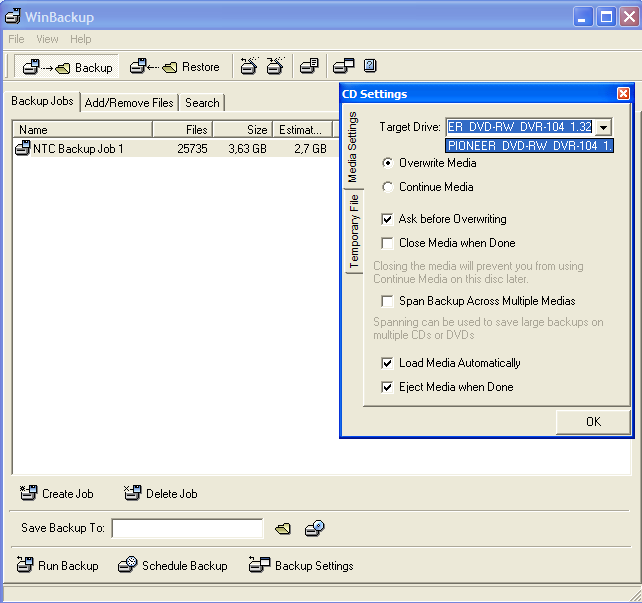Open the Temporary File vertical tab
642x603 pixels.
coord(354,231)
